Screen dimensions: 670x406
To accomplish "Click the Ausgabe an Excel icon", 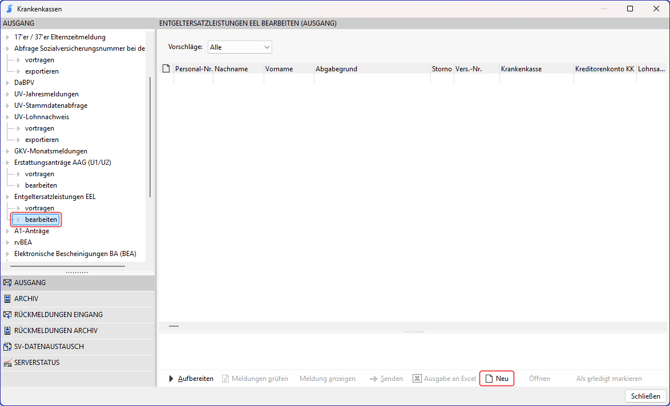I will tap(417, 379).
